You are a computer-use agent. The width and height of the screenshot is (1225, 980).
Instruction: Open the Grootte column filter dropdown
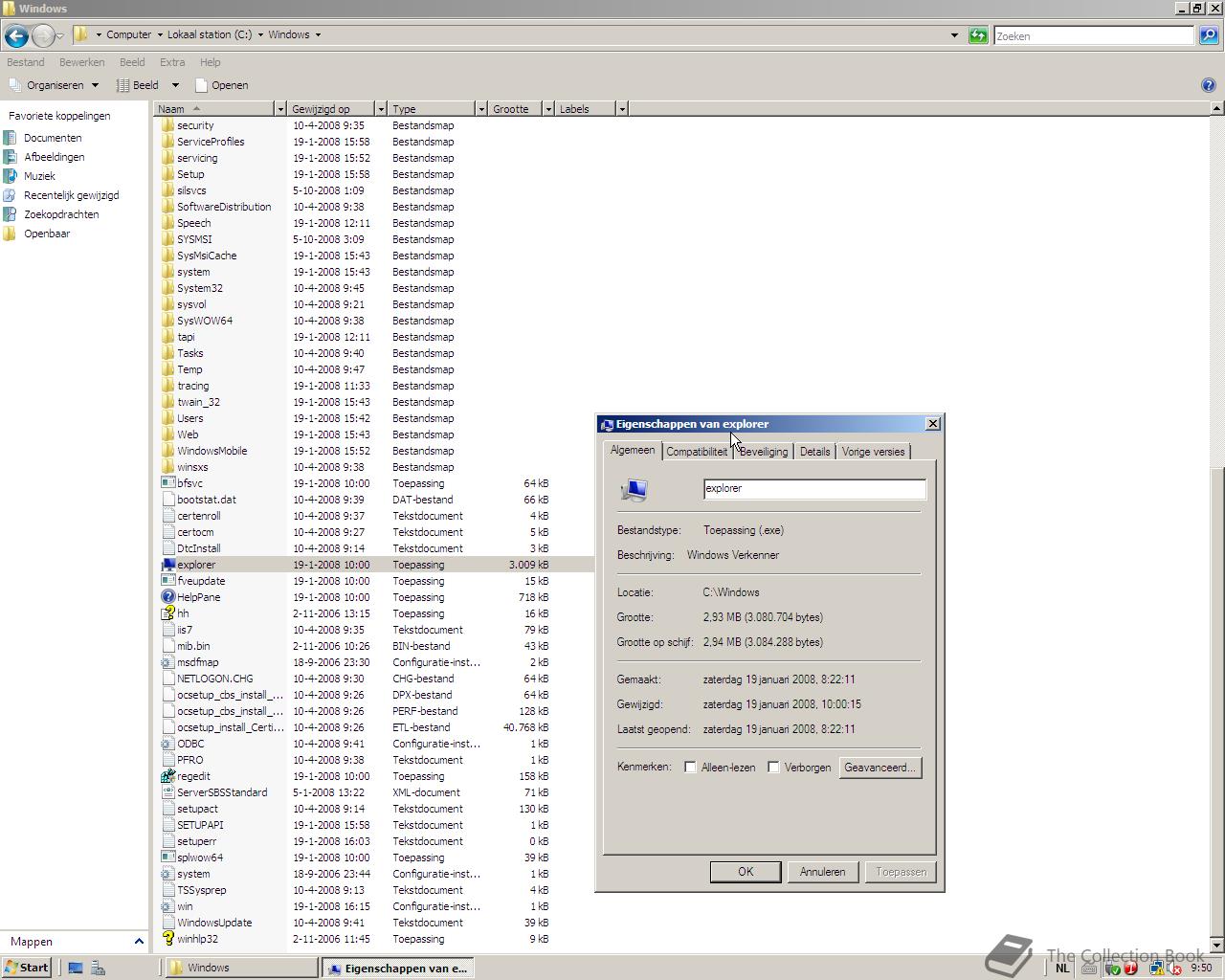coord(547,109)
